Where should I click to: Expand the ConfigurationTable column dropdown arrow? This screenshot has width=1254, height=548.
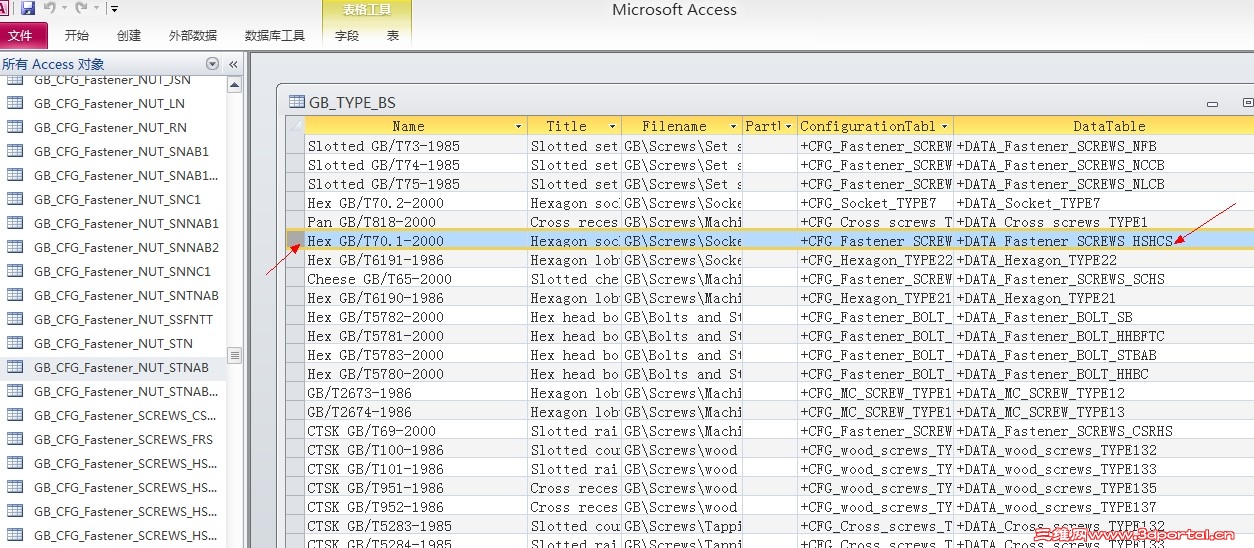coord(943,127)
